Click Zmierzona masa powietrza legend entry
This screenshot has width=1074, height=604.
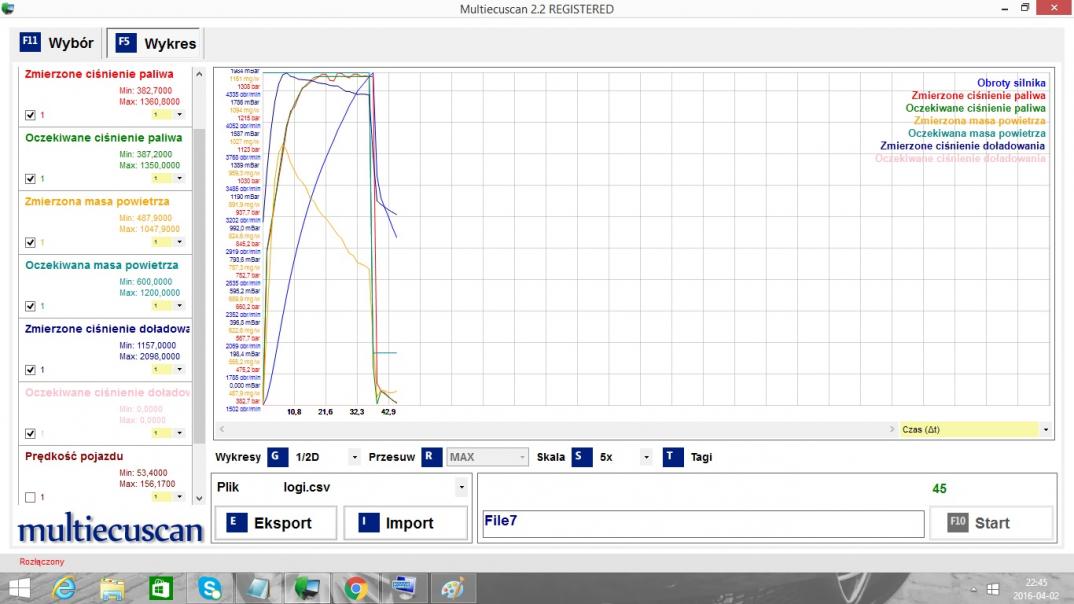click(x=979, y=121)
